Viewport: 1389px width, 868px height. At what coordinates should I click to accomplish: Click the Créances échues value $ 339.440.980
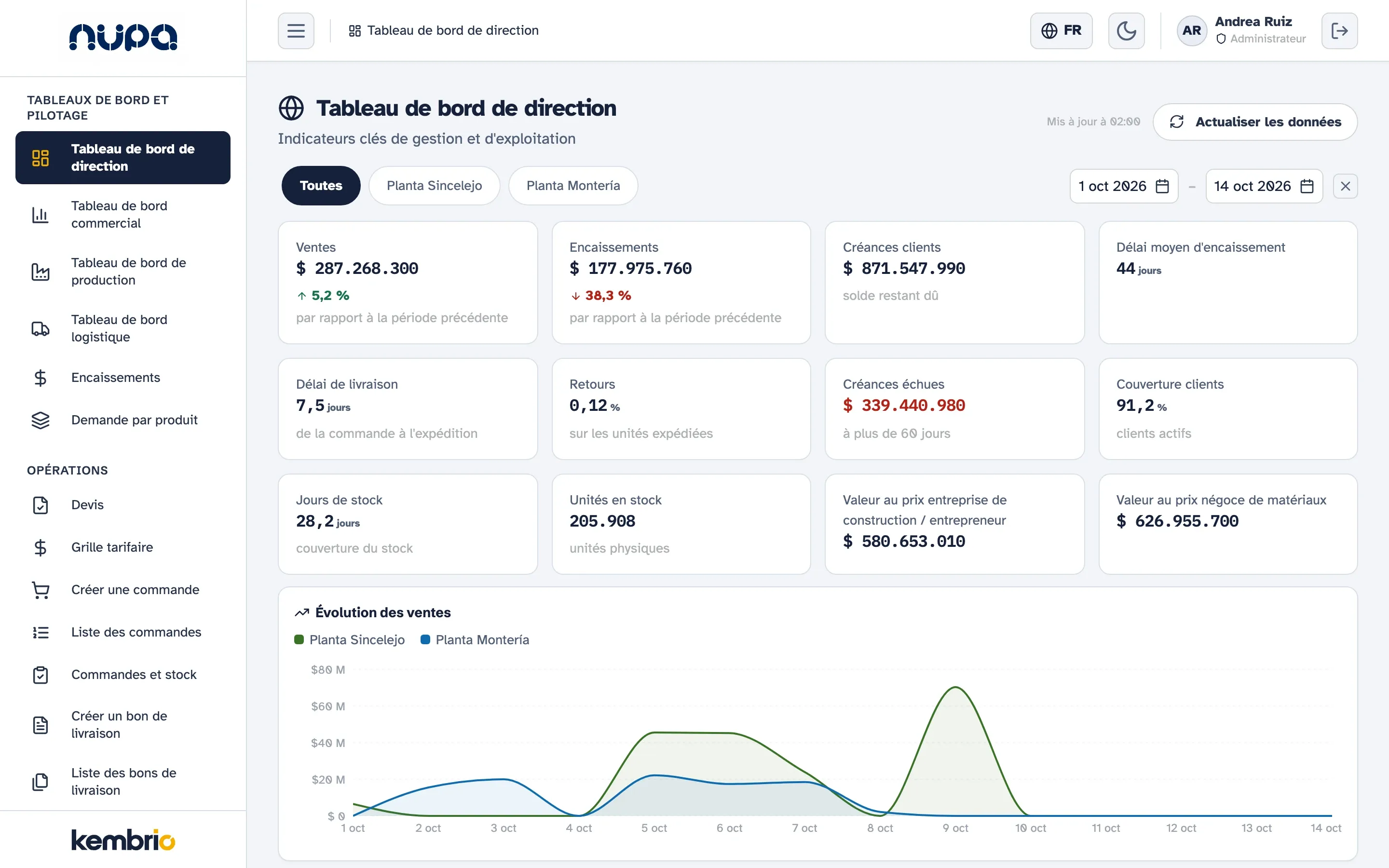(904, 405)
